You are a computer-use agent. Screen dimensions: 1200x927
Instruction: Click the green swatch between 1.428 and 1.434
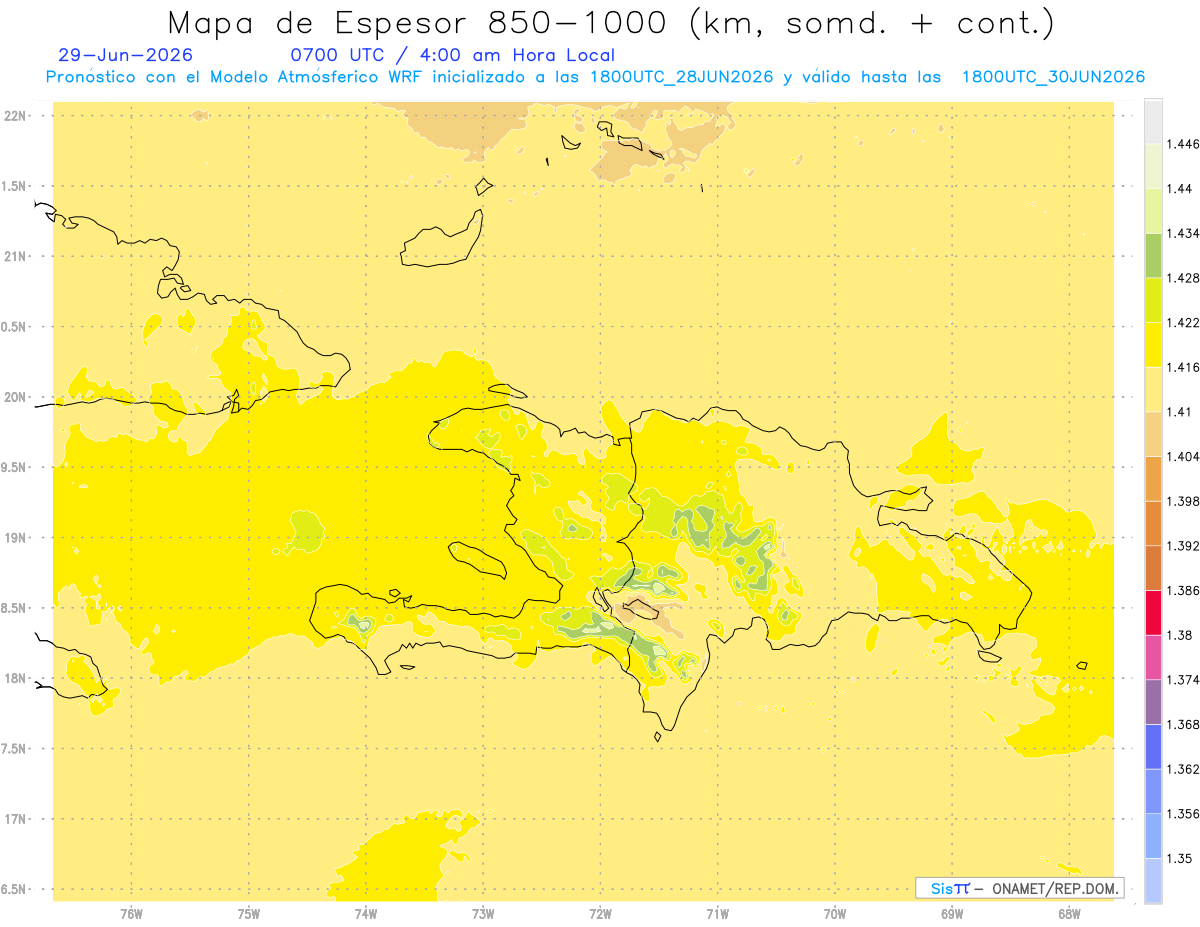point(1153,255)
